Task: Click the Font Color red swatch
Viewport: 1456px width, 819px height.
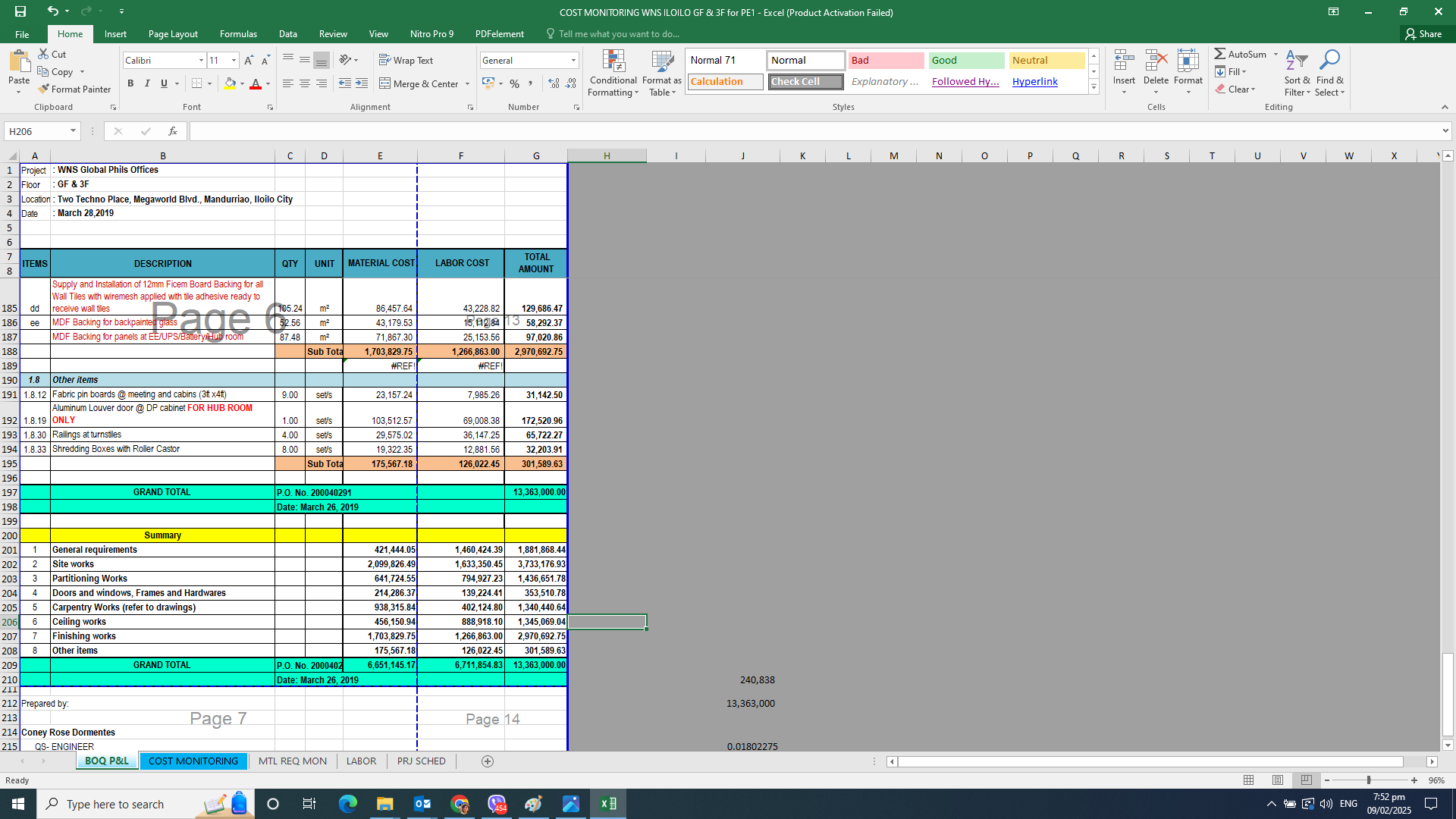Action: pos(256,84)
